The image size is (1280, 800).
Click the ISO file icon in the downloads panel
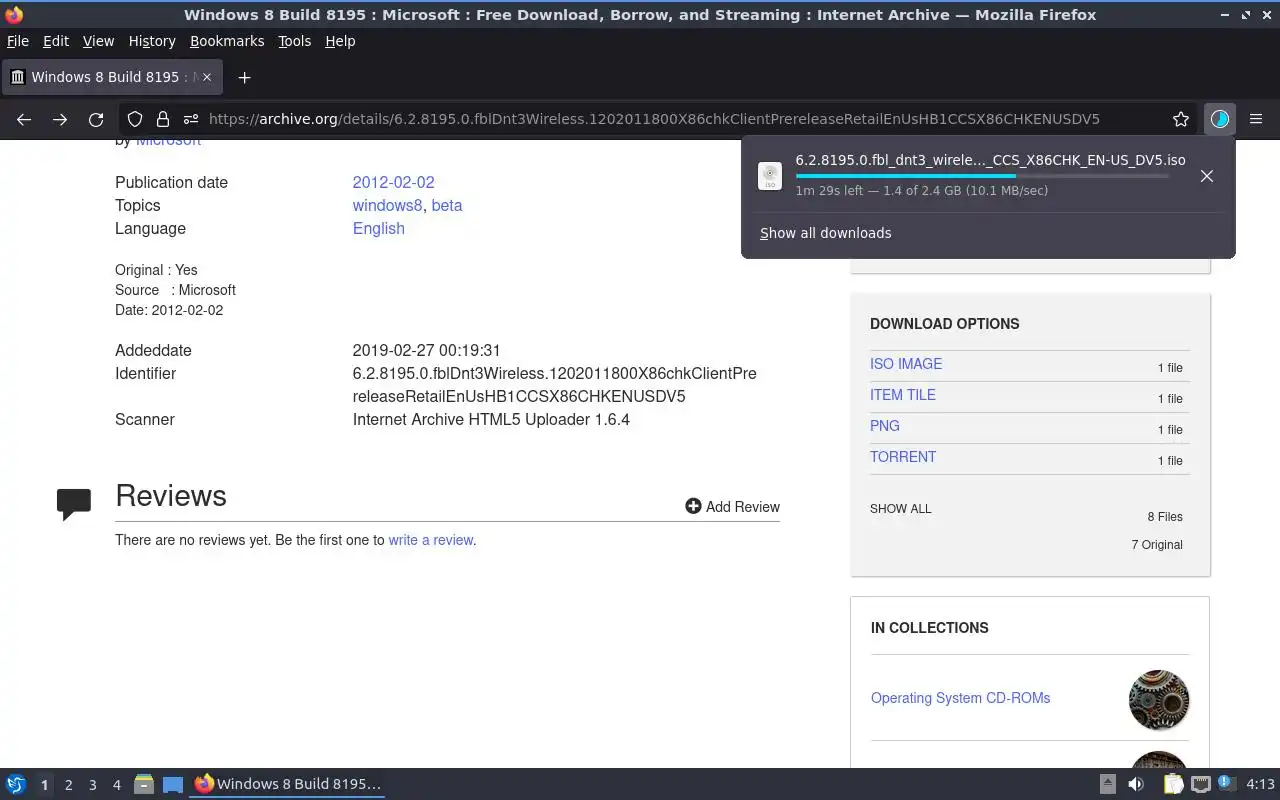coord(770,176)
